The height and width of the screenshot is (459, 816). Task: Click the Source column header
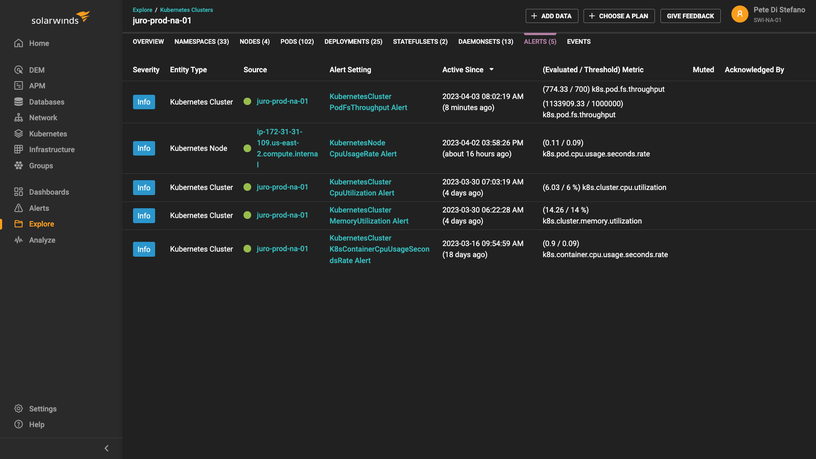click(x=255, y=70)
